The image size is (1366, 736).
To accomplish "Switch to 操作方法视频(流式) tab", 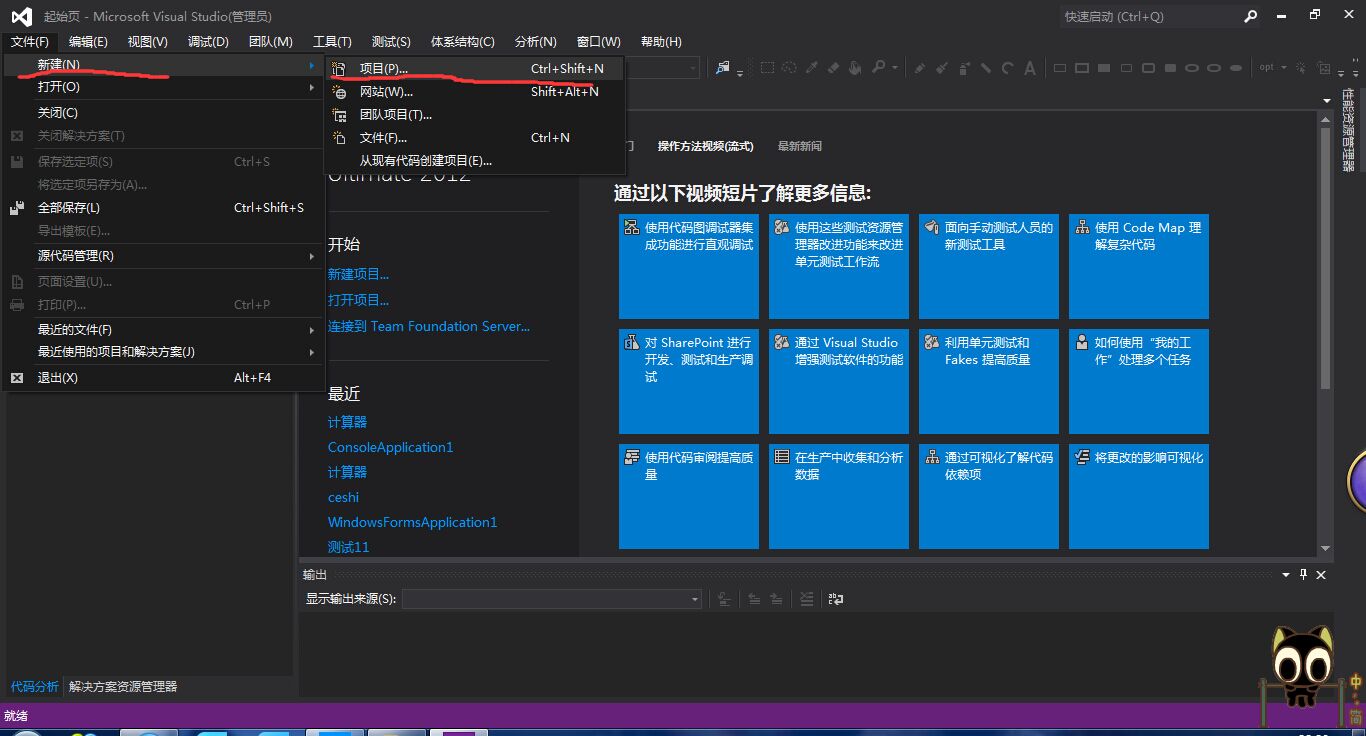I will point(705,146).
